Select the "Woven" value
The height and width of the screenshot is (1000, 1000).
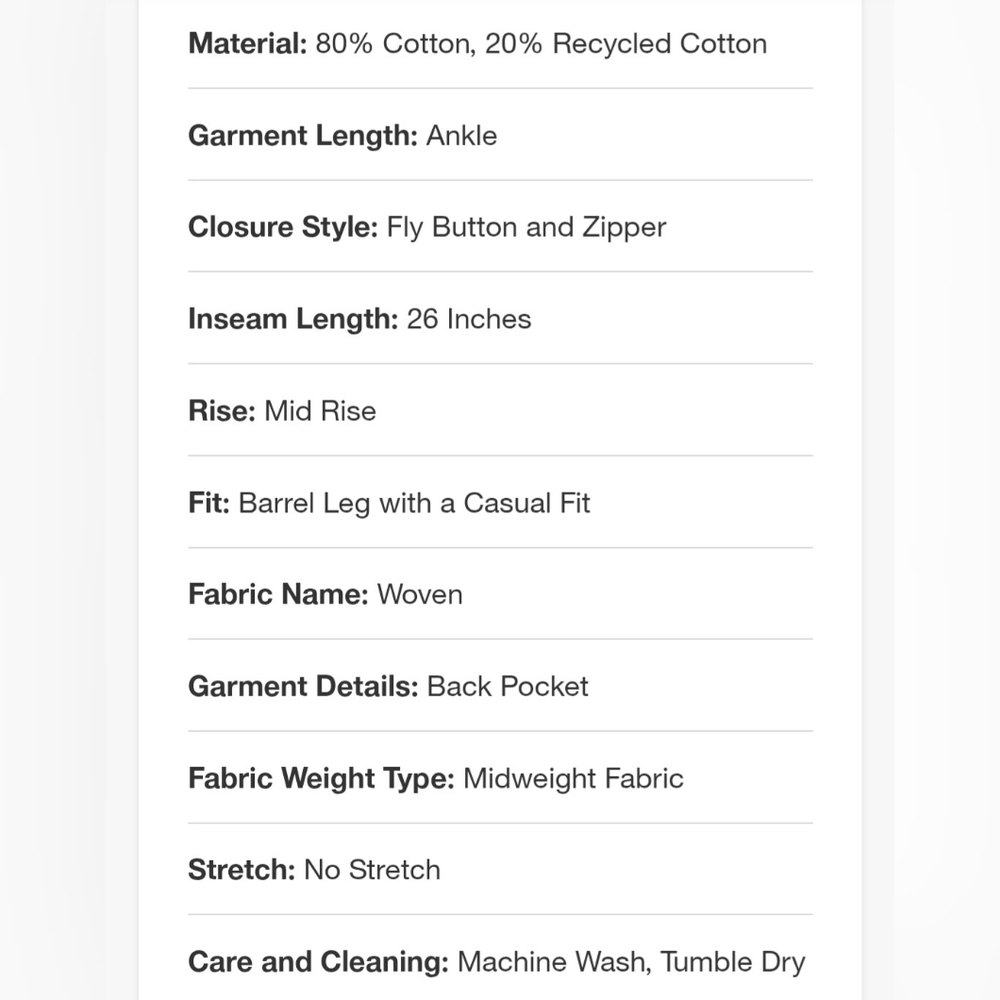click(x=419, y=594)
